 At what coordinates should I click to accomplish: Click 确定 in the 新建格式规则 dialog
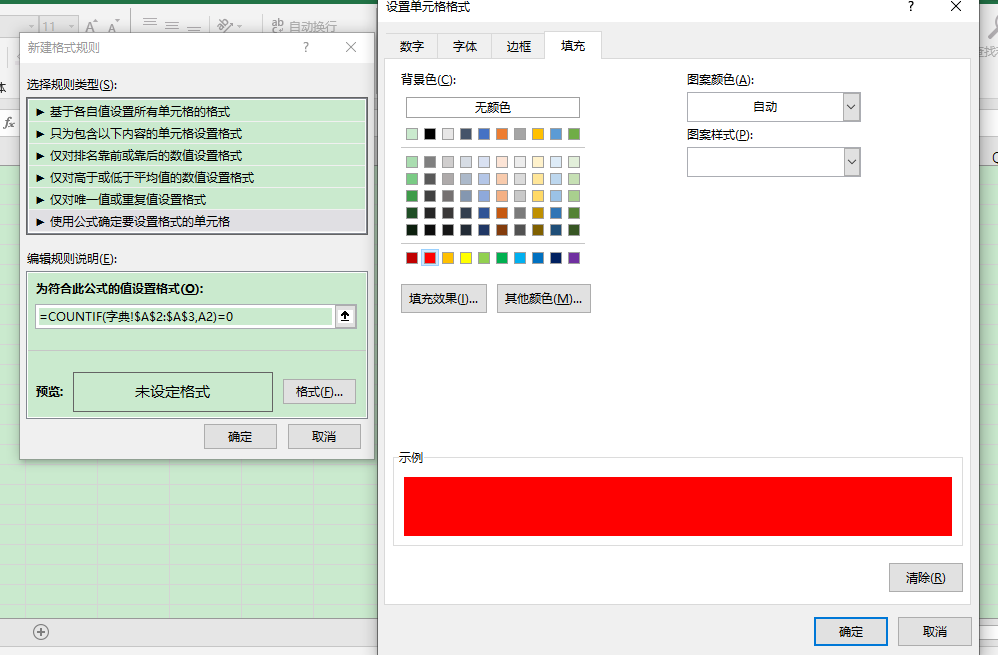click(x=240, y=437)
